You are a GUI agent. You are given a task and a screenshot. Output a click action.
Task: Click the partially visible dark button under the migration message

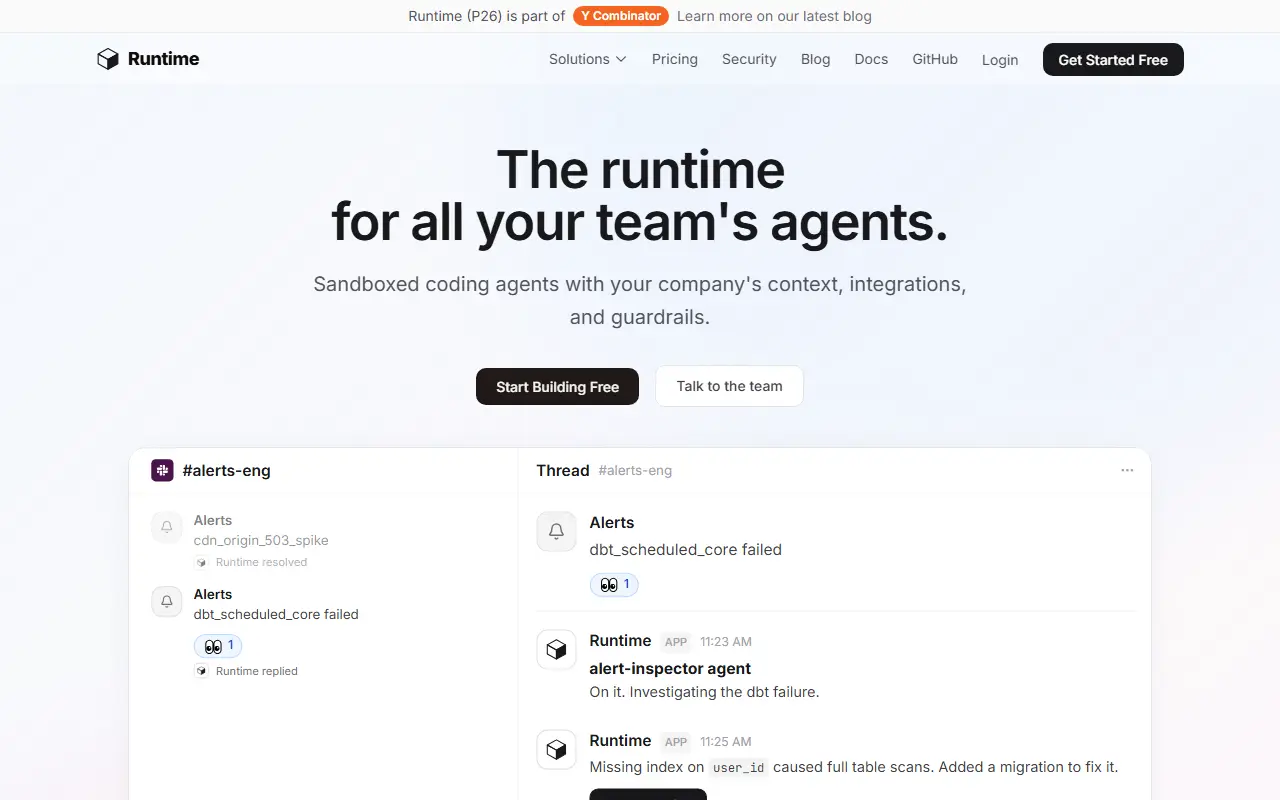[x=648, y=794]
